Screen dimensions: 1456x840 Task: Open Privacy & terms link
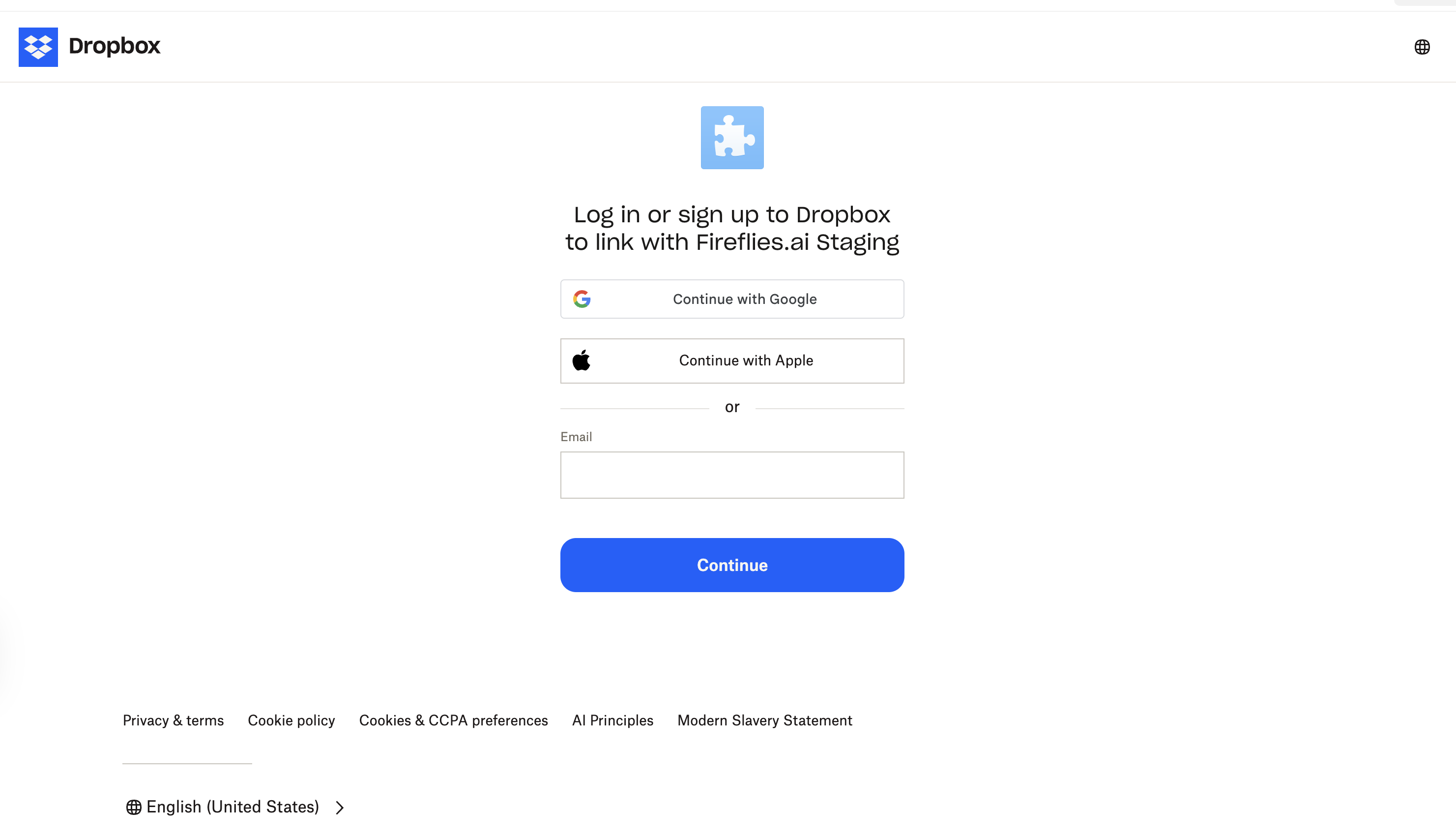173,720
